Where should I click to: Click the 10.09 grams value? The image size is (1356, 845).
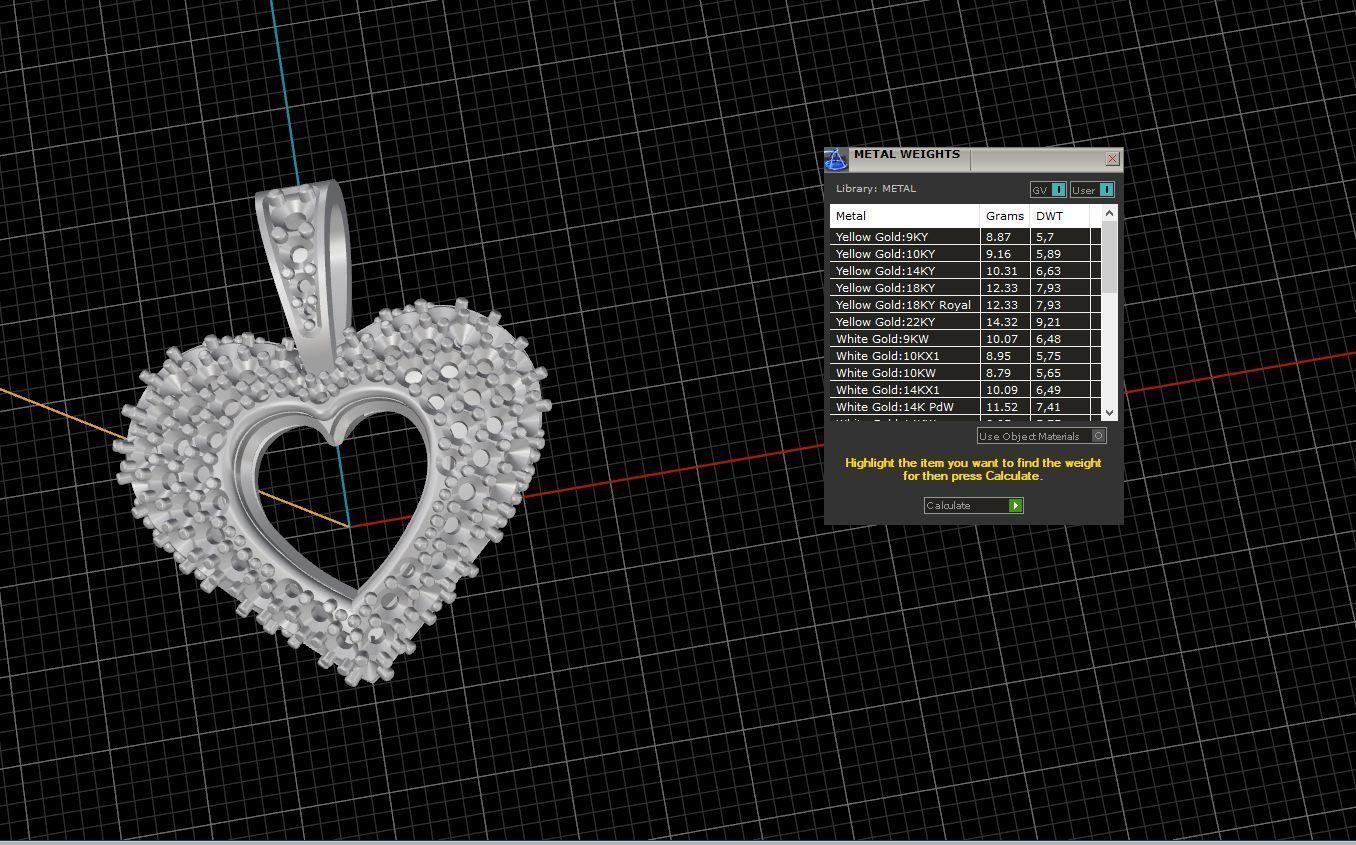point(1001,390)
